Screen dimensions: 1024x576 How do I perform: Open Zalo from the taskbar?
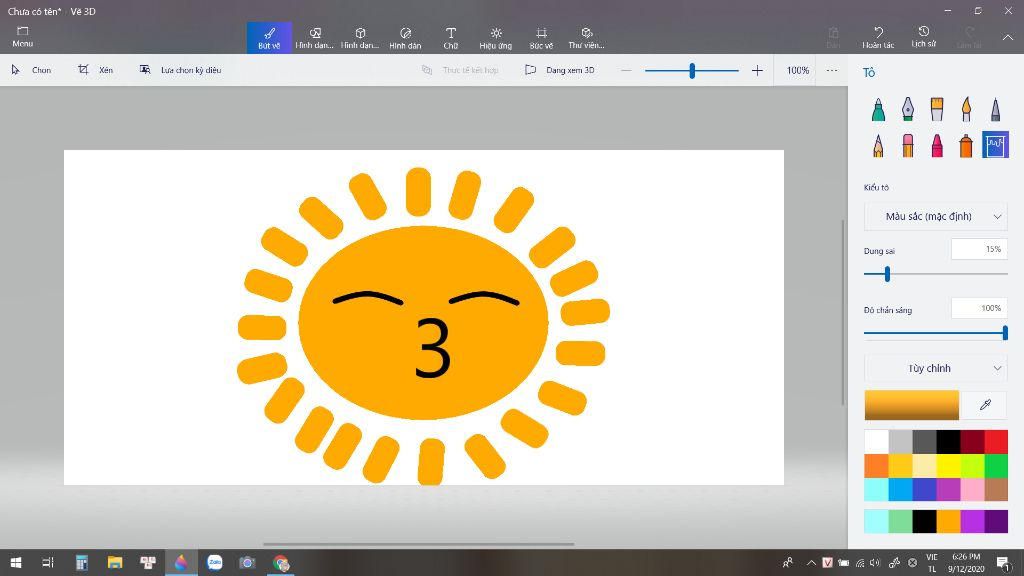click(214, 562)
